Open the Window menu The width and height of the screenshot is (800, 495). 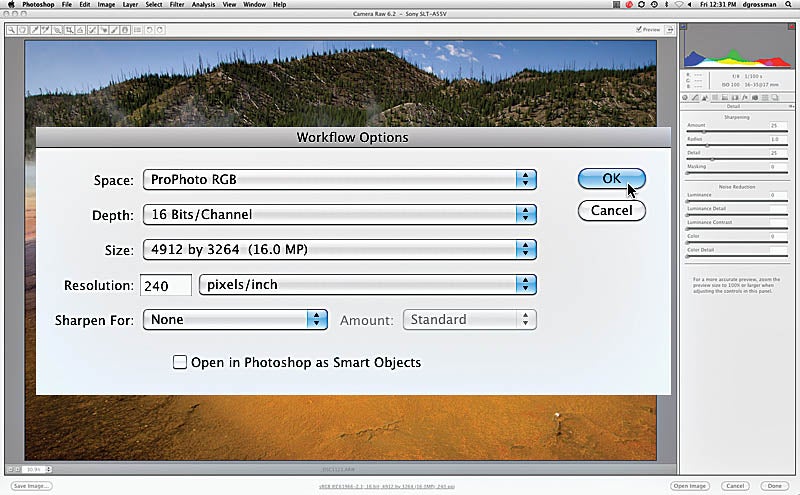254,5
